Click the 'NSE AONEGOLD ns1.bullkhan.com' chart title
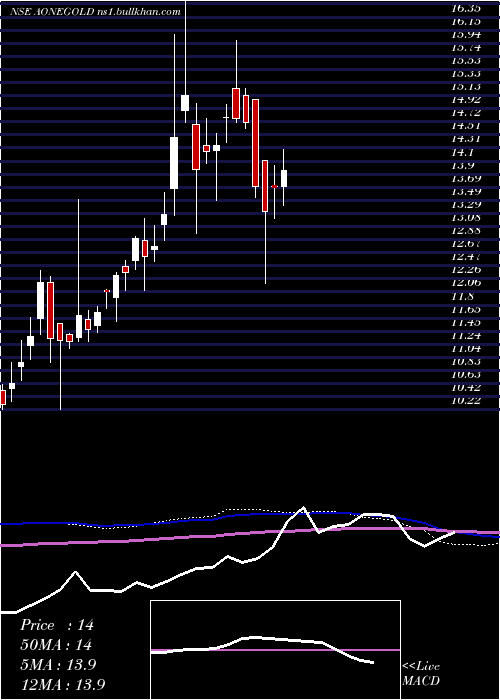 95,12
